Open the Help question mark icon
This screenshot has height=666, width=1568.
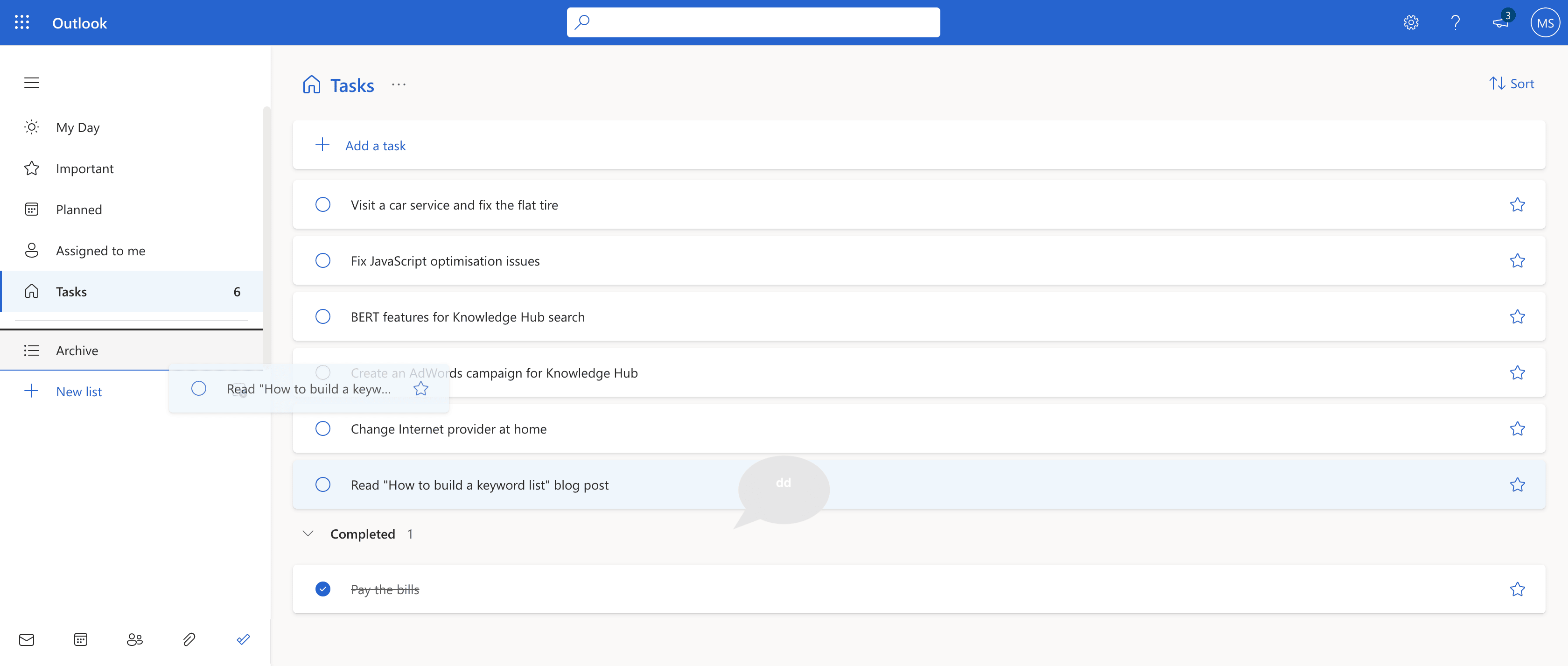1456,22
